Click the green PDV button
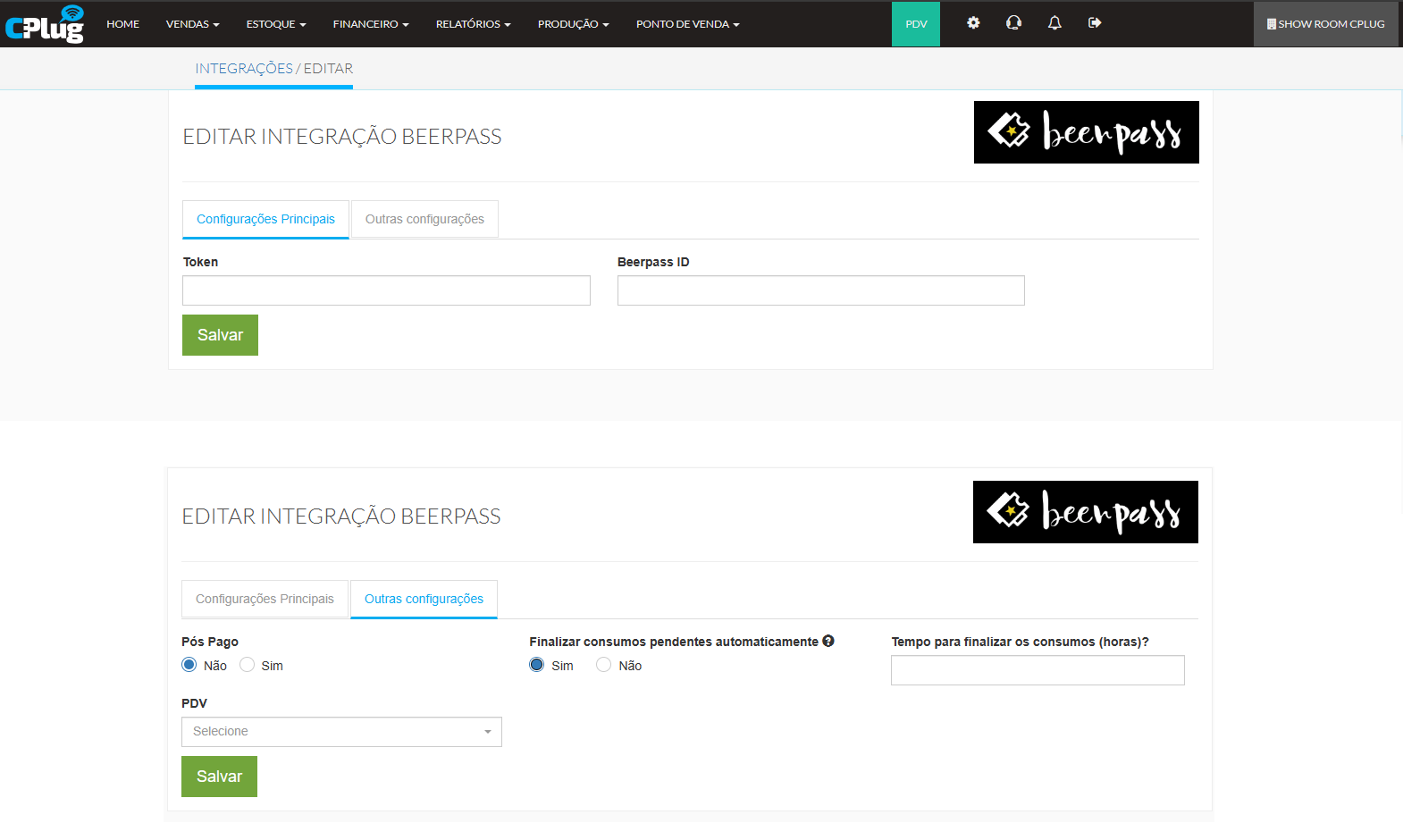The width and height of the screenshot is (1403, 840). click(915, 24)
